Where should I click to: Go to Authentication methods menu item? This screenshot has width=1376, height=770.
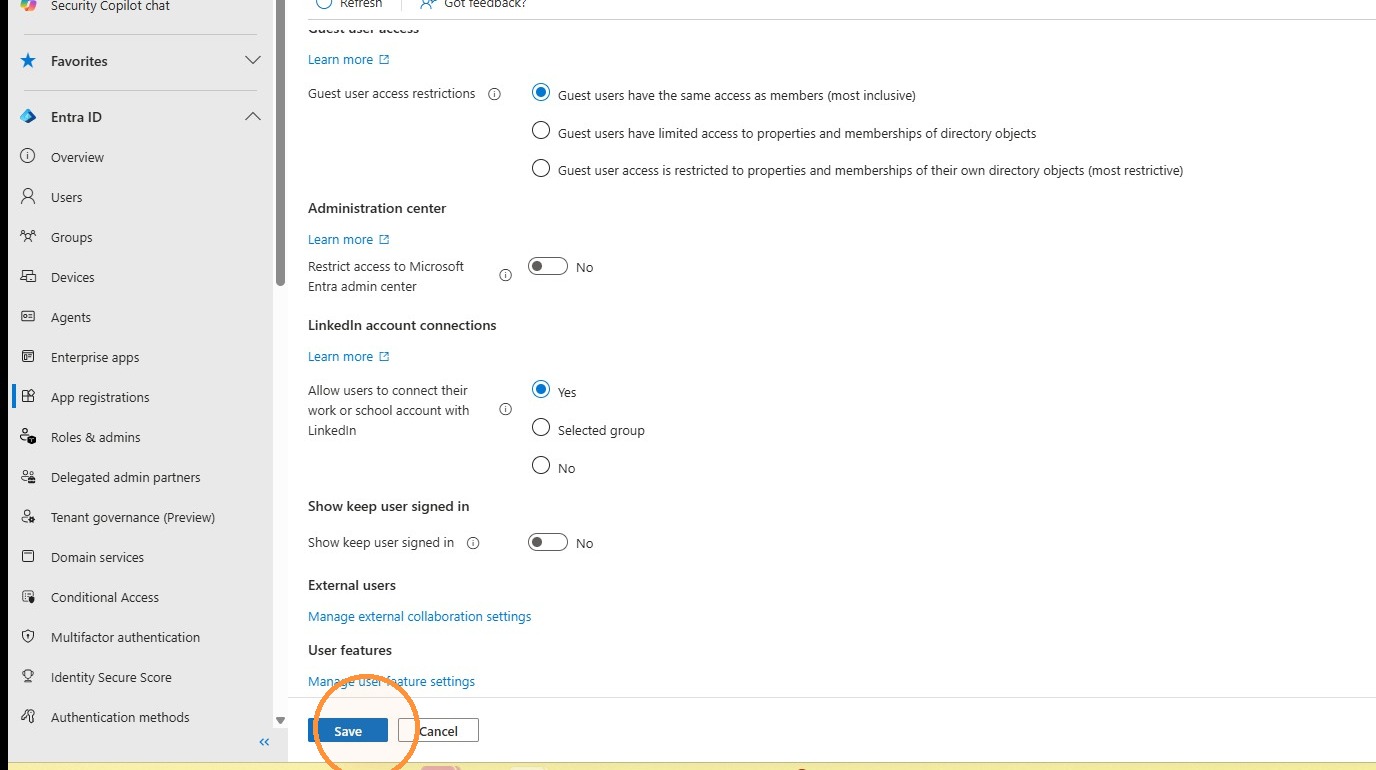[x=120, y=717]
